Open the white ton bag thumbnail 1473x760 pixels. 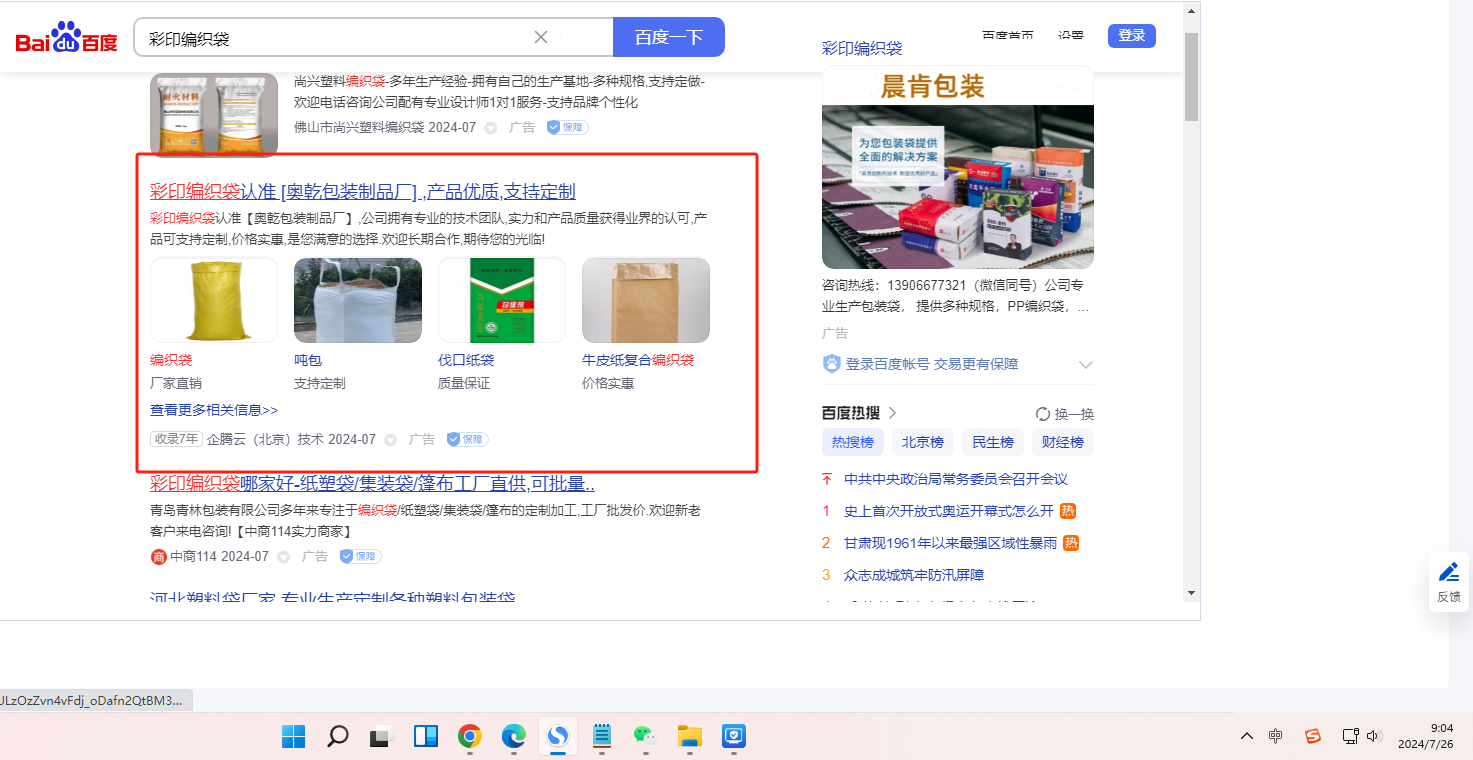point(358,300)
